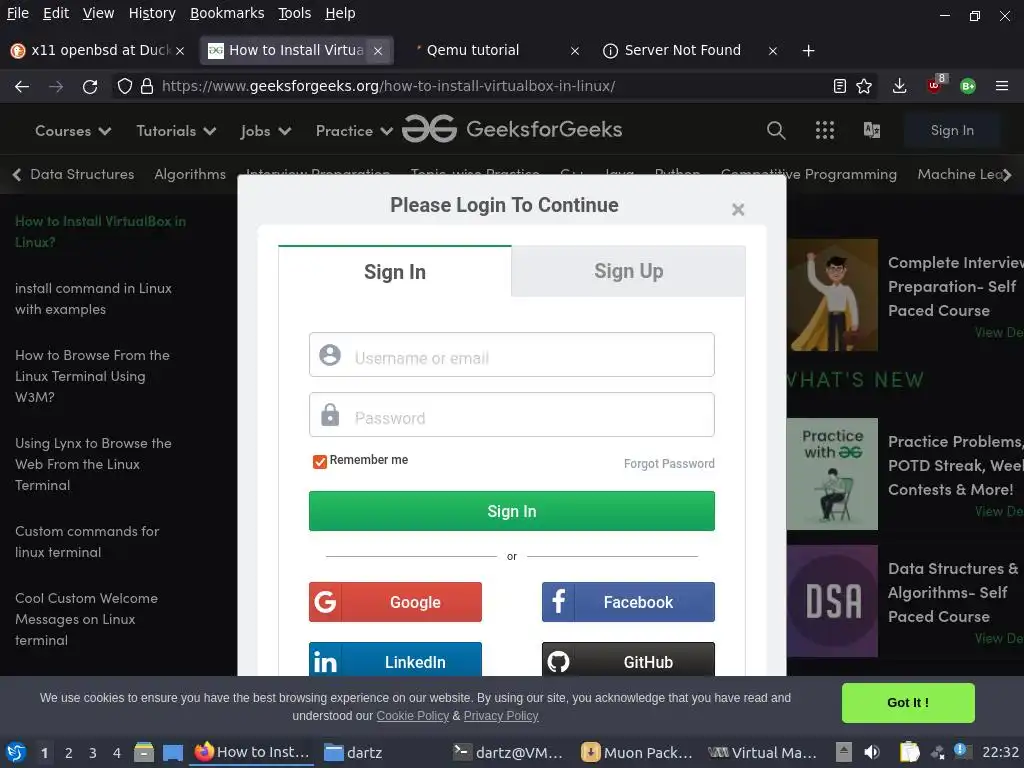The height and width of the screenshot is (768, 1024).
Task: Switch to the Sign Up tab
Action: [628, 271]
